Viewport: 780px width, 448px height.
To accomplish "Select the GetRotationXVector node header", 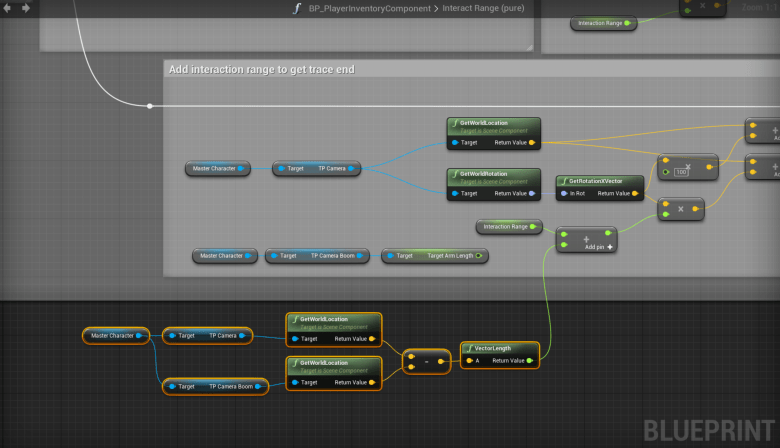I will coord(601,180).
